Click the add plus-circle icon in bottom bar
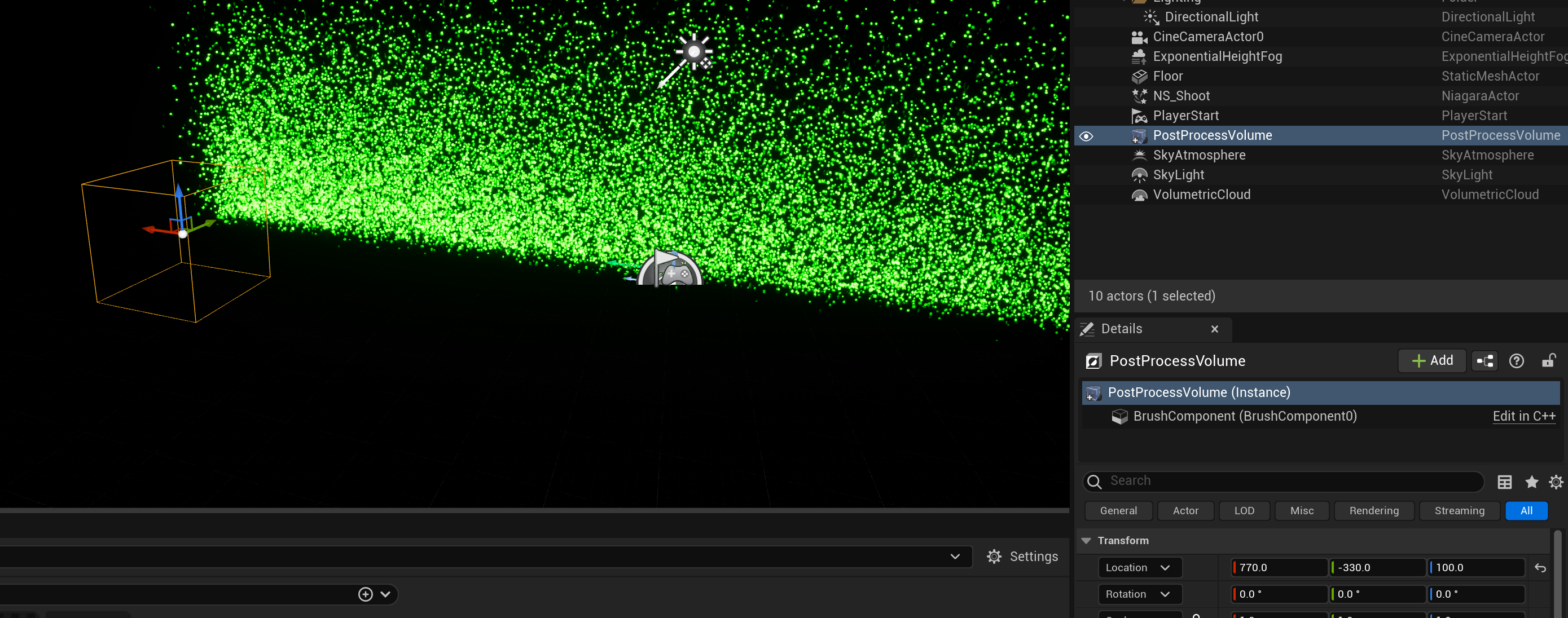Screen dimensions: 1568x618 [365, 594]
